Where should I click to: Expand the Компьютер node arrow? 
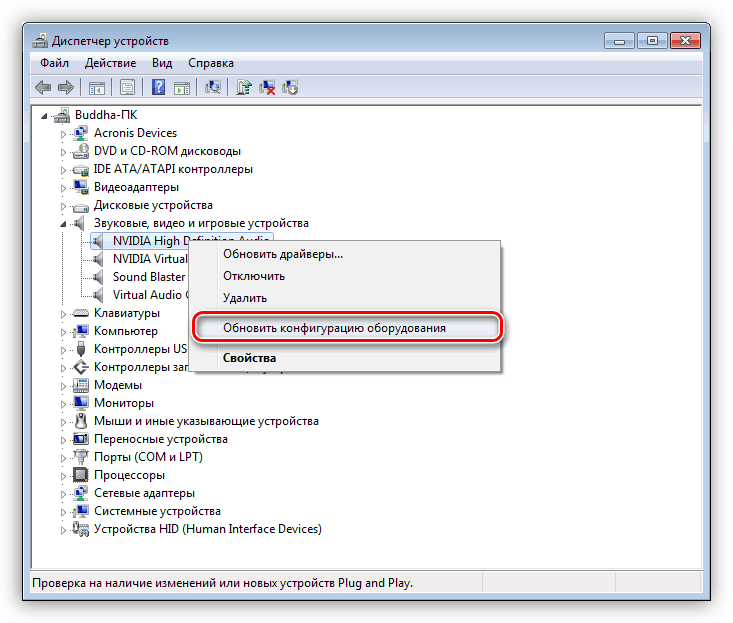pos(63,332)
